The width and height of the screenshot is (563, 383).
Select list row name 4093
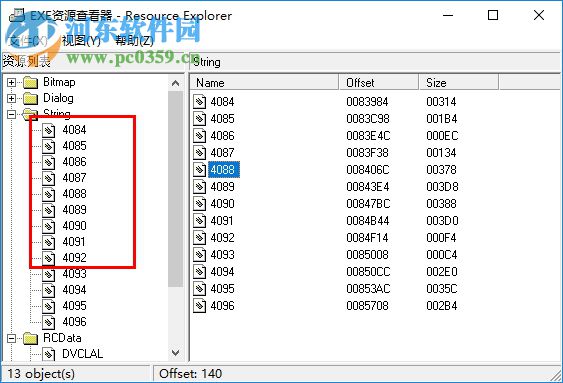coord(222,255)
